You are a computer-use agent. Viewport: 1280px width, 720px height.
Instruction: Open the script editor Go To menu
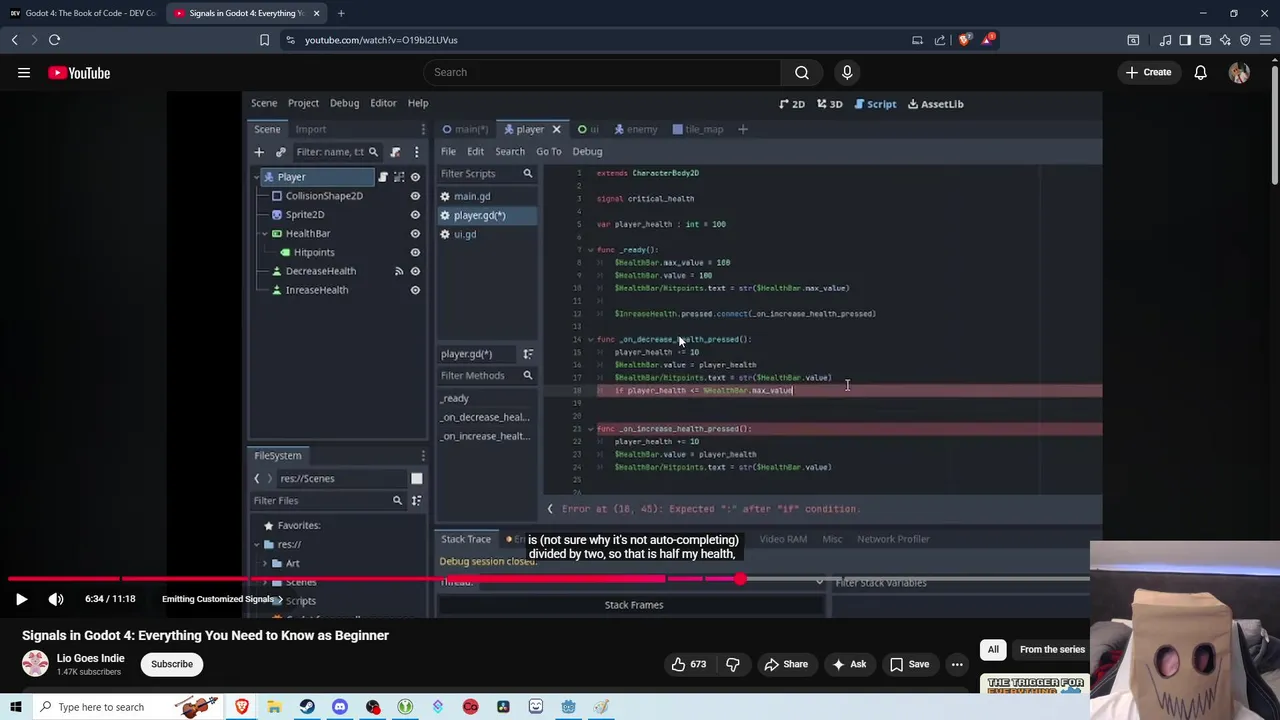(548, 152)
